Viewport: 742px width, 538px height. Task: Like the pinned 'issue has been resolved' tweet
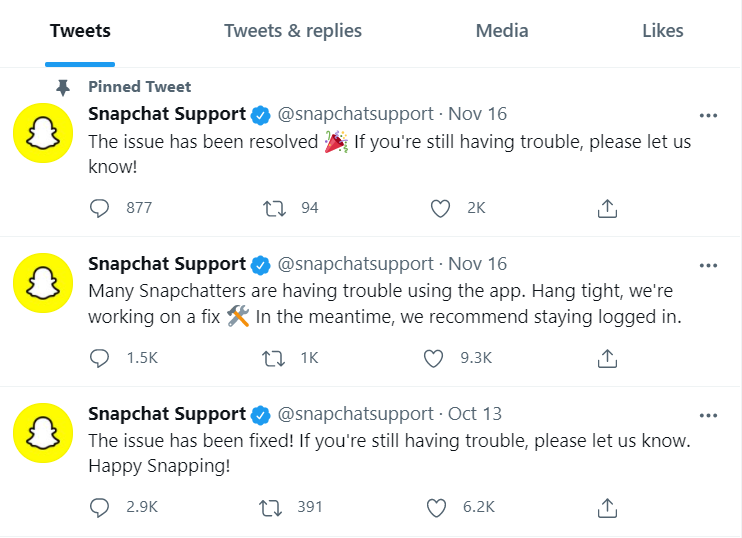coord(439,208)
